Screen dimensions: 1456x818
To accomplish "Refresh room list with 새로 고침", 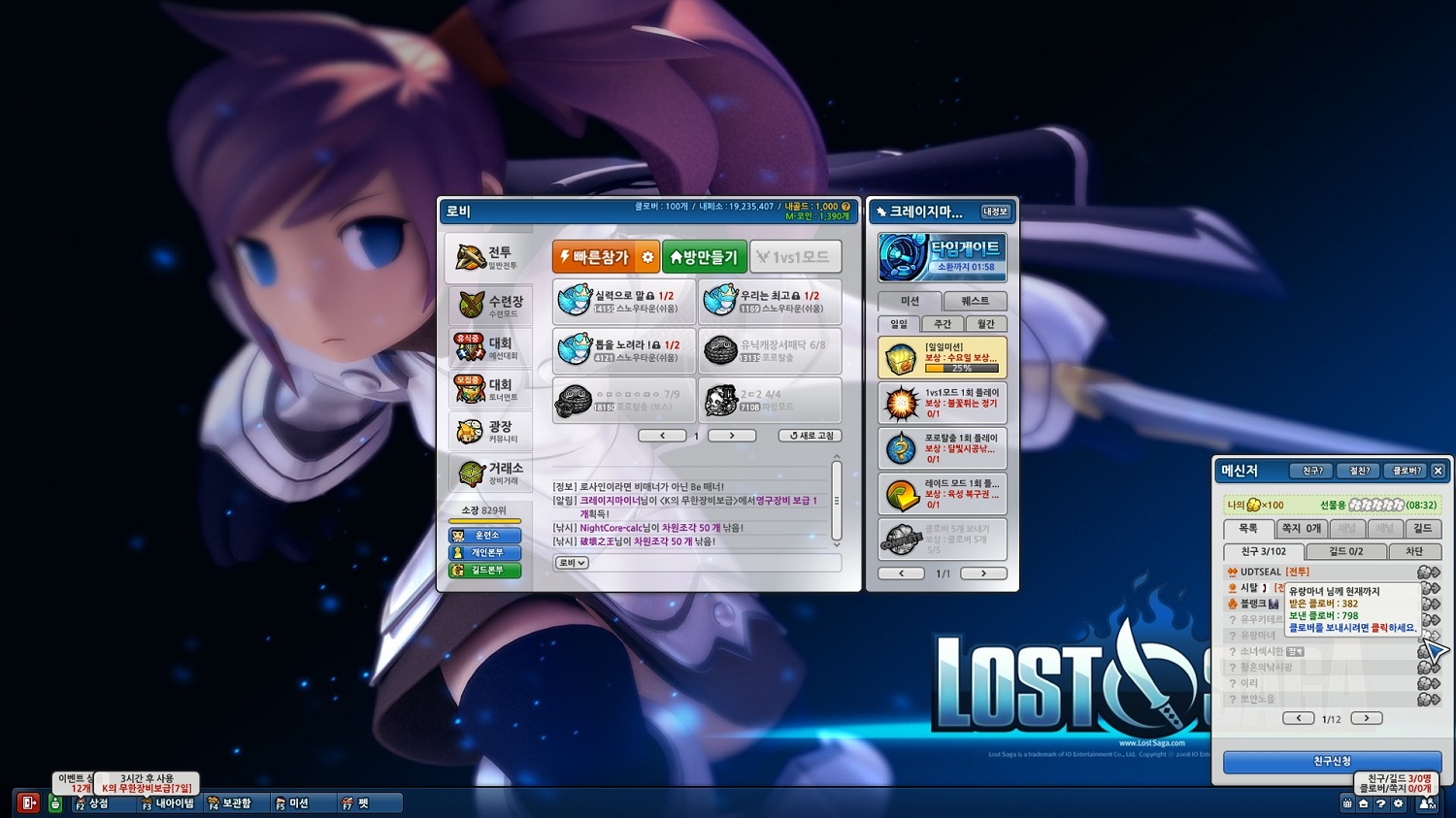I will tap(811, 436).
